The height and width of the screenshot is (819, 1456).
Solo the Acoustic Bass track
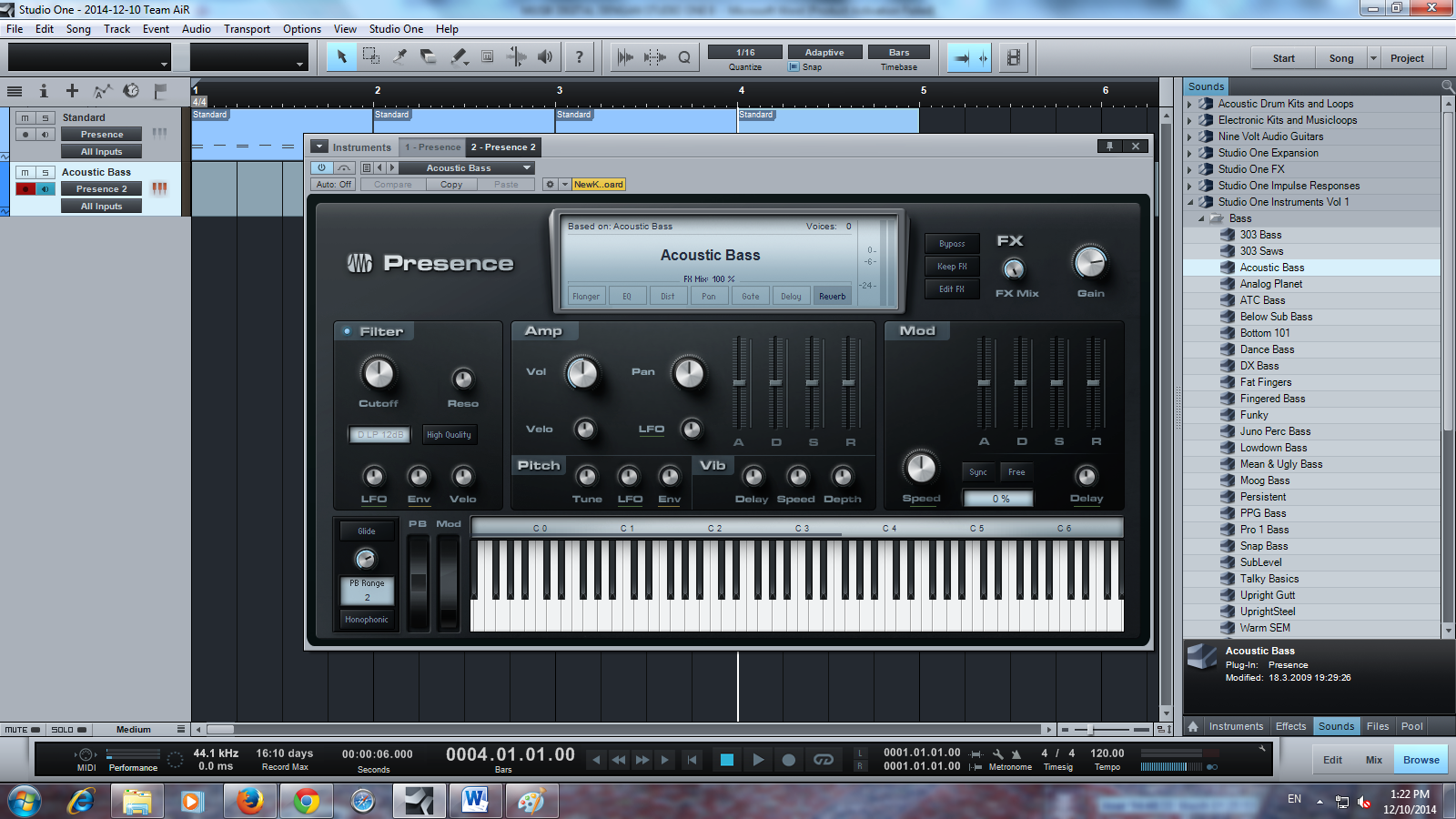click(x=45, y=172)
